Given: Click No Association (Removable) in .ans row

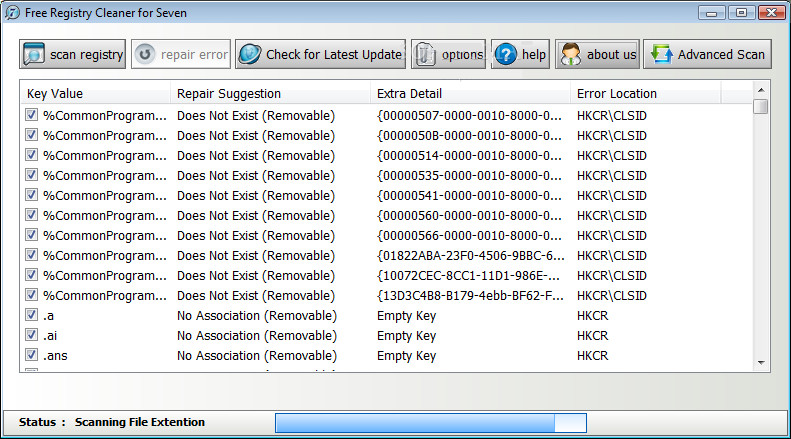Looking at the screenshot, I should tap(257, 356).
